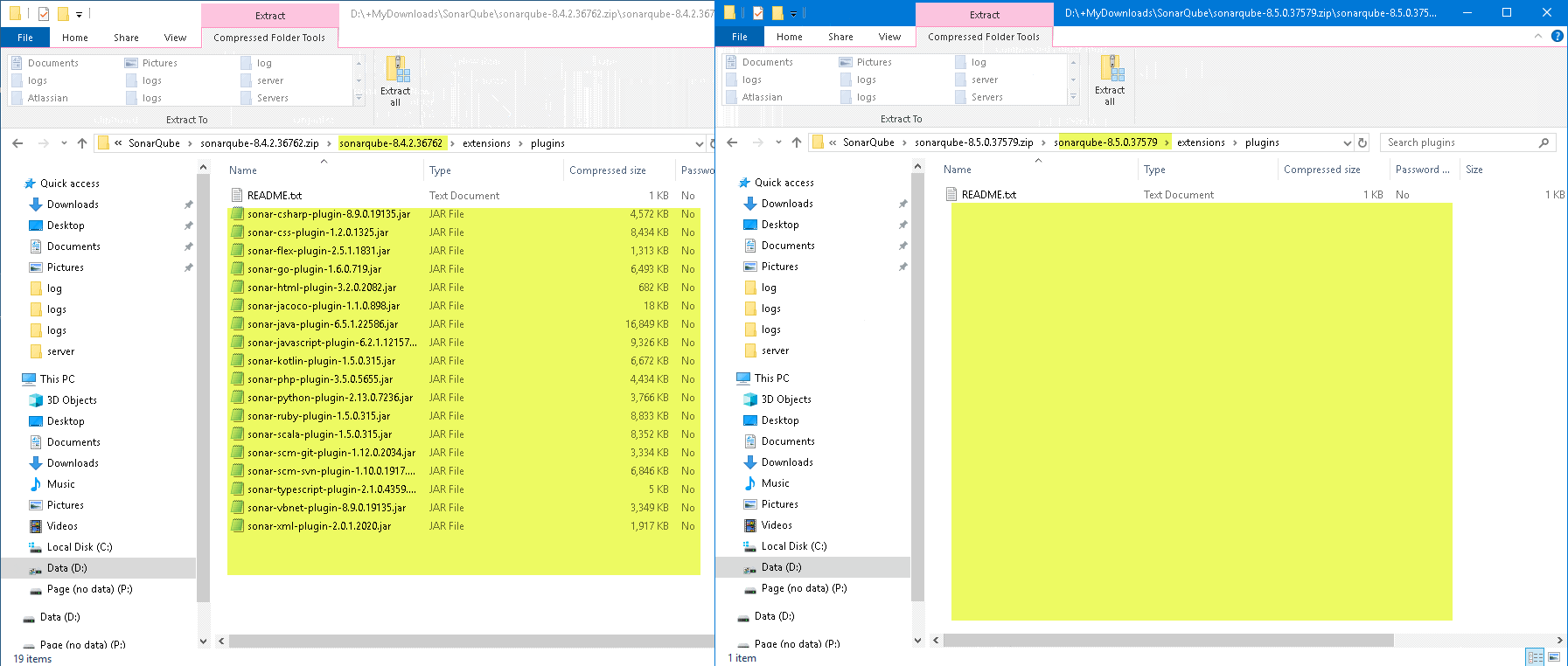Click properties quick-access icon in left title bar
This screenshot has width=1568, height=666.
point(44,14)
